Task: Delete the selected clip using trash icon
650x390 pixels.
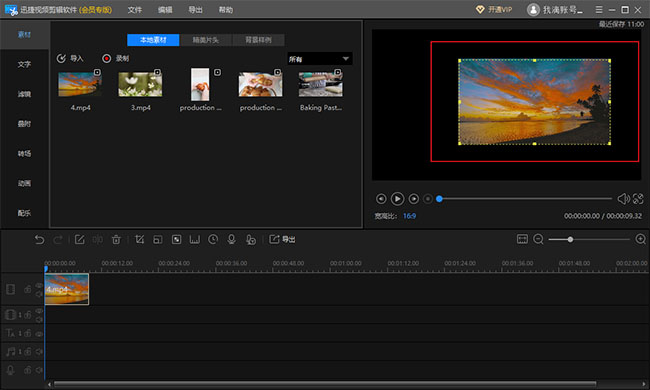Action: pos(116,240)
